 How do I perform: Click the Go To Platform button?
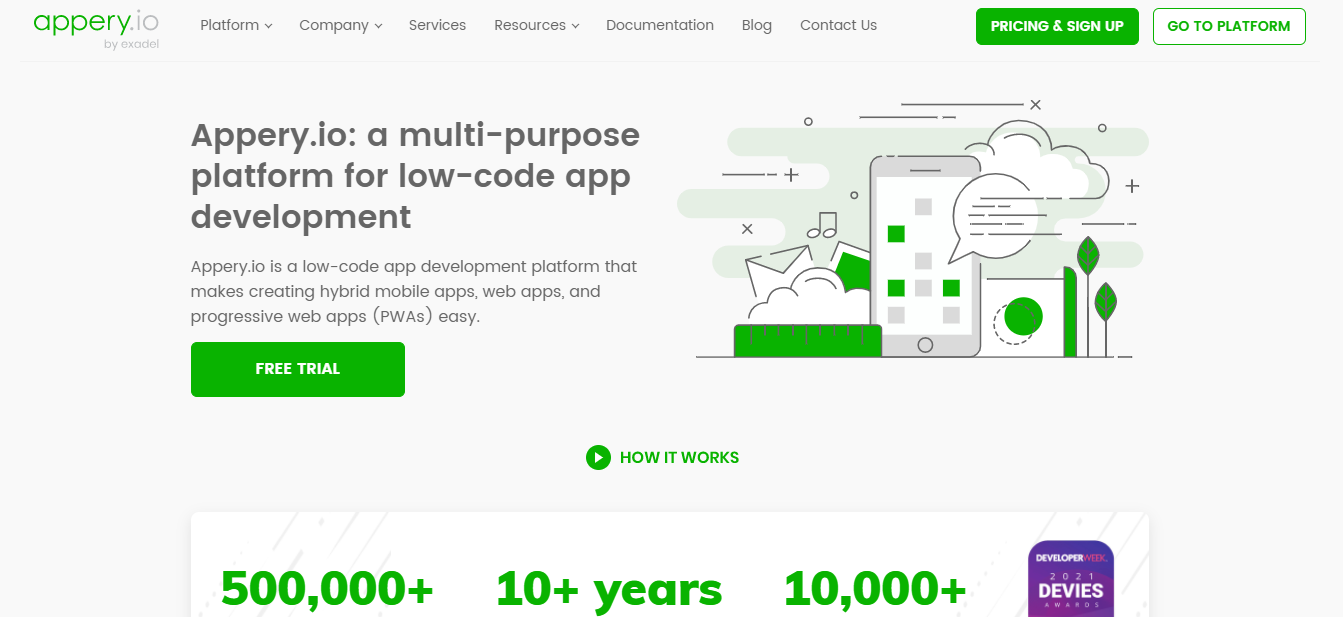1229,26
